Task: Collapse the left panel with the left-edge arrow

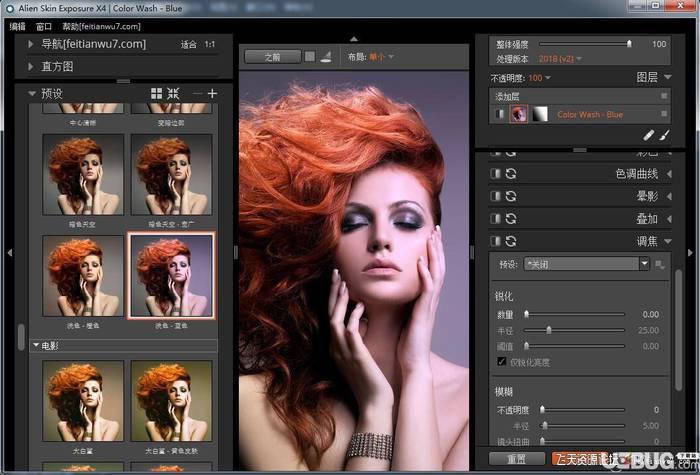Action: pyautogui.click(x=10, y=253)
